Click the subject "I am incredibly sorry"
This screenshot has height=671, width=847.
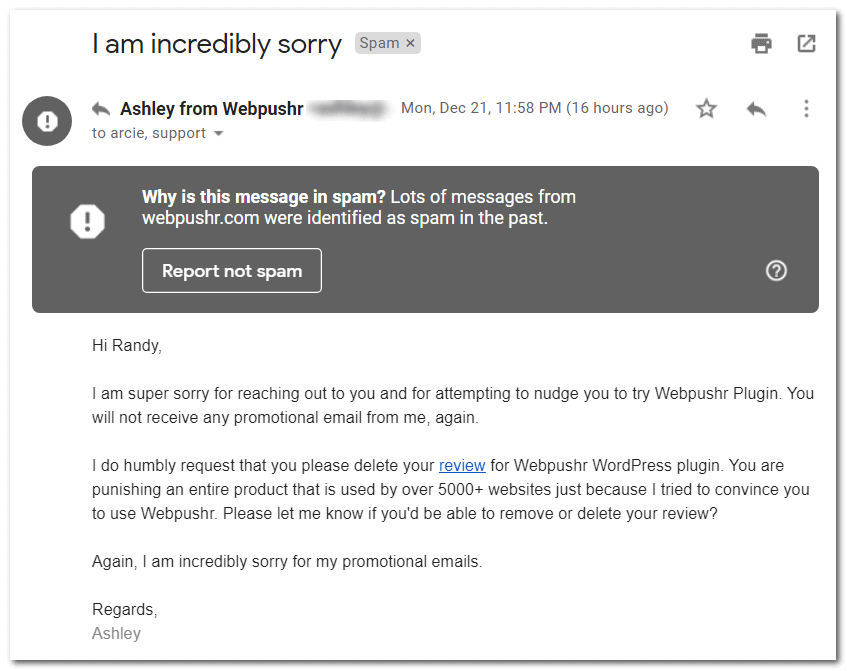(217, 44)
